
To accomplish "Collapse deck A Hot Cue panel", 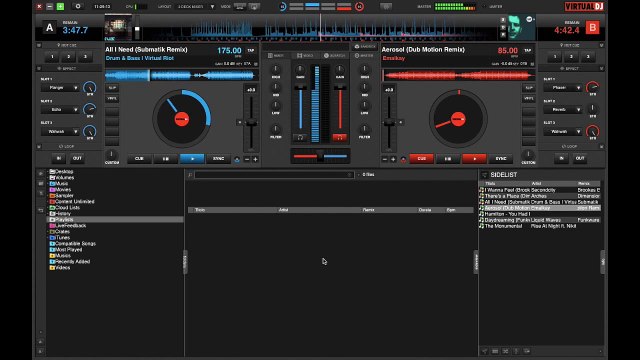I will [x=39, y=45].
